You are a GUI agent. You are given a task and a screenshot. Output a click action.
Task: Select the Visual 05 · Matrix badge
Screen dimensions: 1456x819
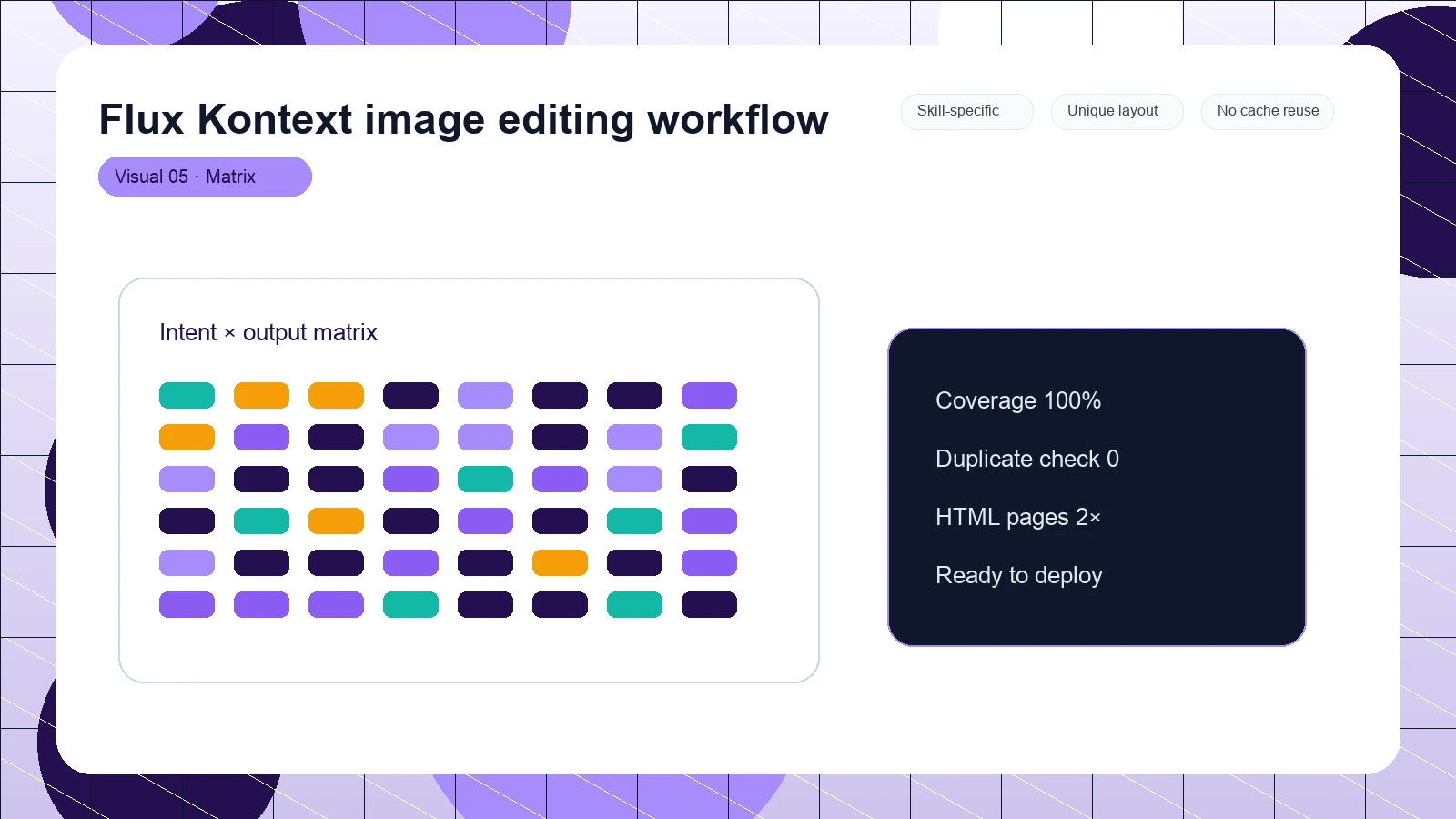205,177
